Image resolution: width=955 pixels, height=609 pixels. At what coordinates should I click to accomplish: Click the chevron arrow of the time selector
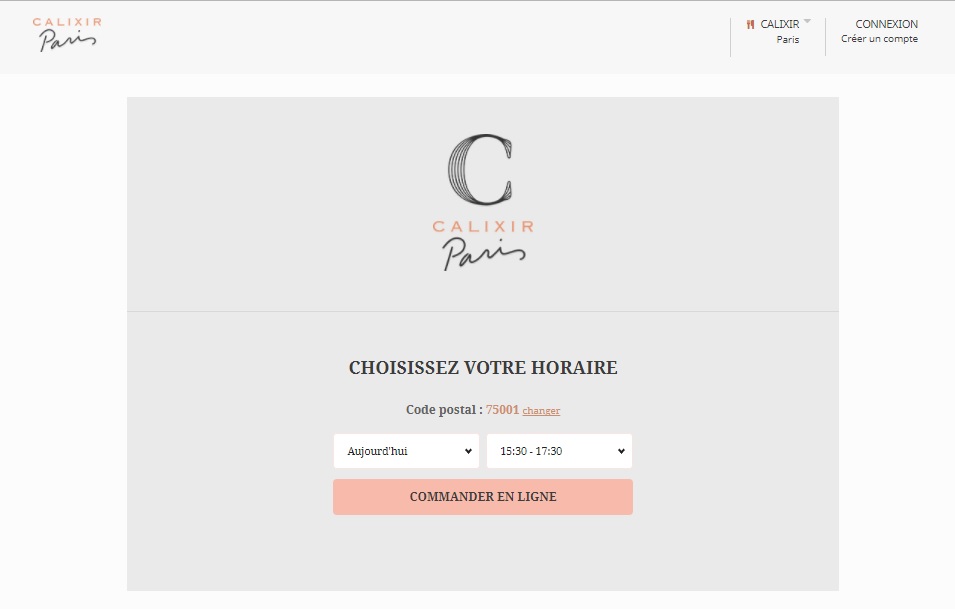click(x=621, y=451)
